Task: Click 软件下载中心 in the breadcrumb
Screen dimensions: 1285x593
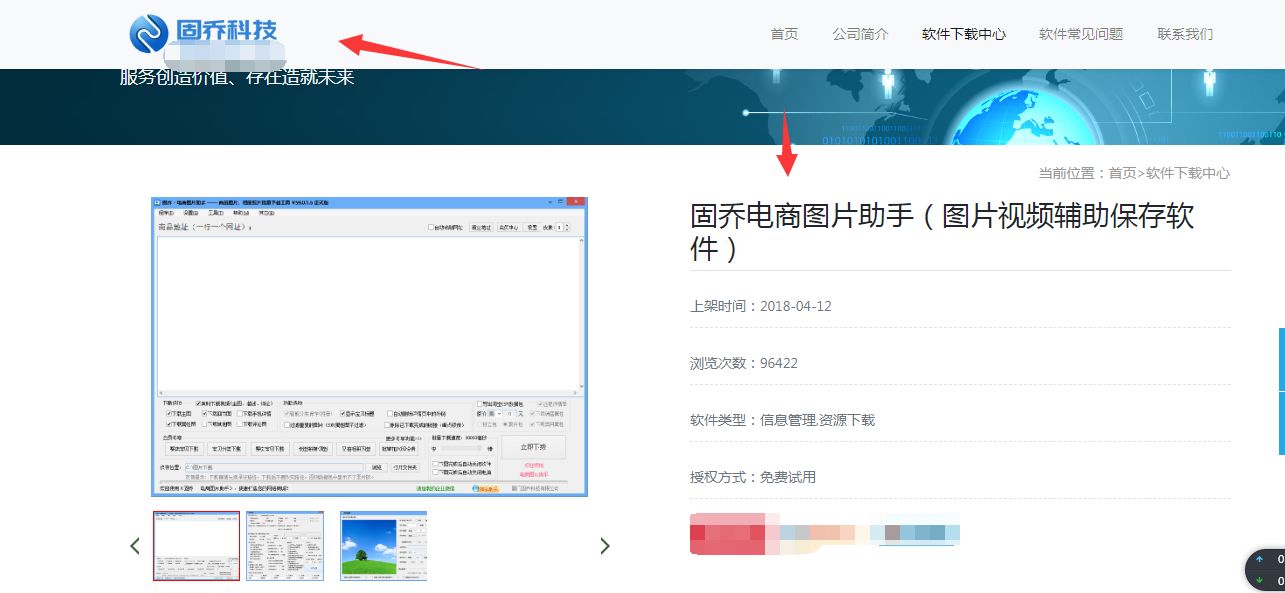Action: (1188, 173)
